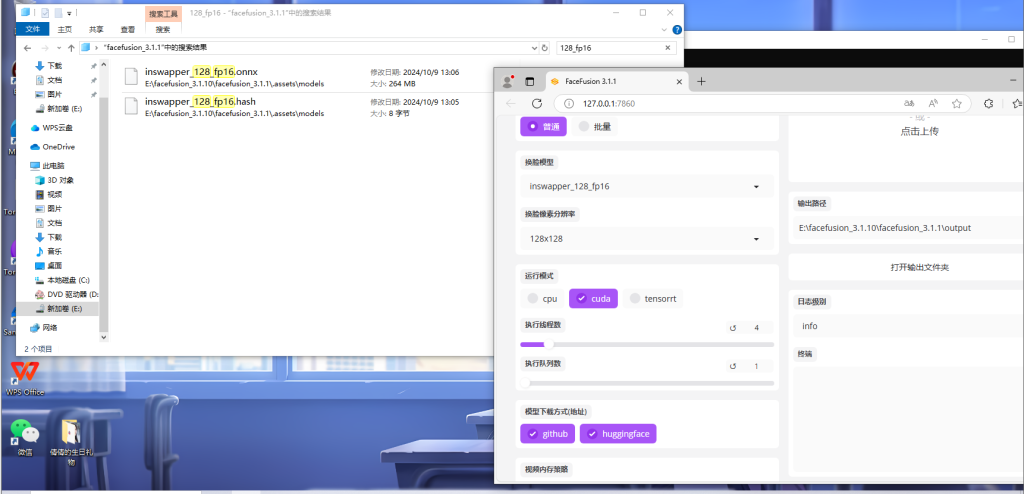The image size is (1024, 494).
Task: Open a new browser tab with the plus icon
Action: pos(701,81)
